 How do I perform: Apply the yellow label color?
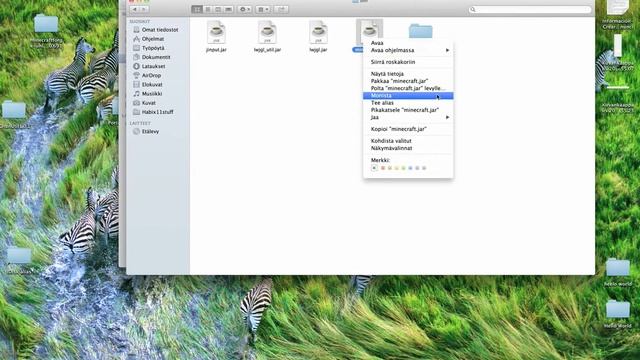point(397,168)
